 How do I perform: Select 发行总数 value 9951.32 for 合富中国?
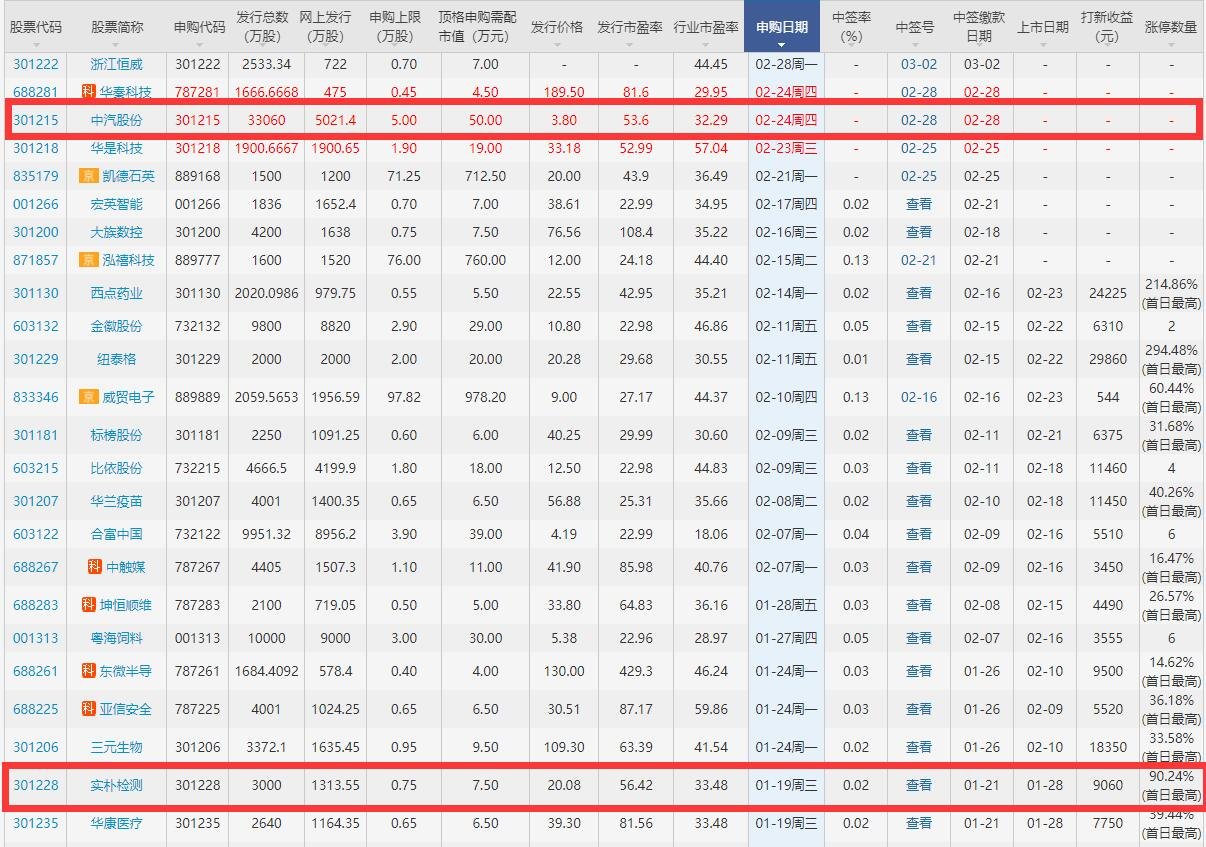[x=267, y=534]
